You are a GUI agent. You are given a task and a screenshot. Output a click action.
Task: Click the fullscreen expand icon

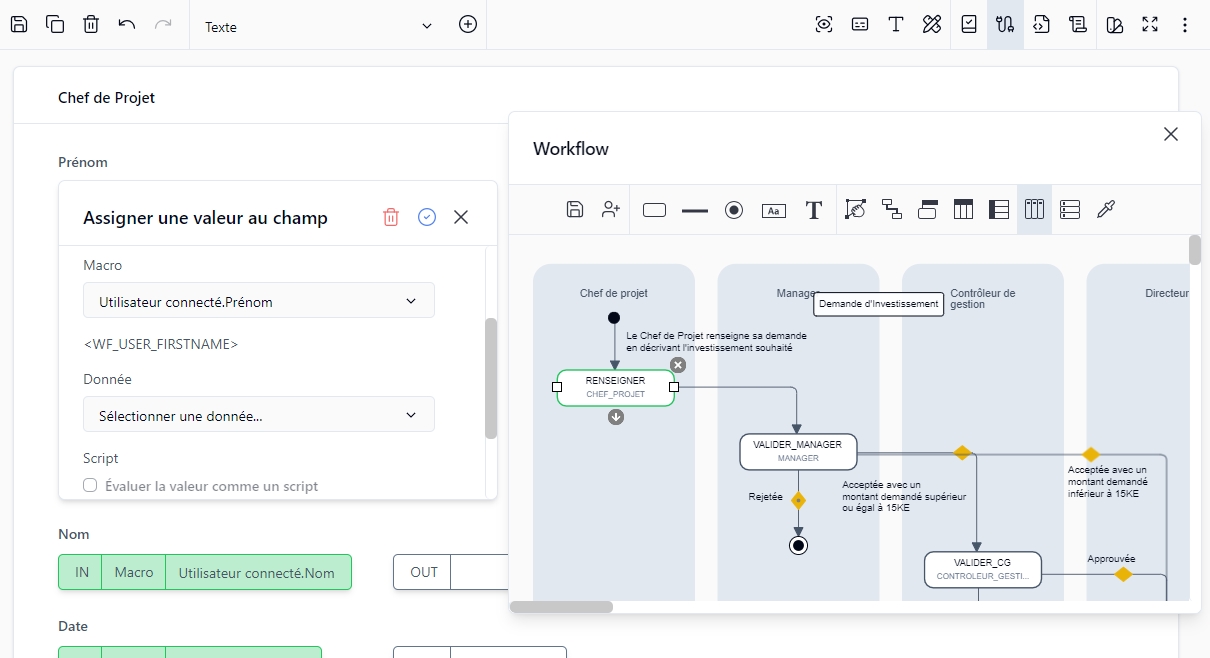[x=1150, y=25]
